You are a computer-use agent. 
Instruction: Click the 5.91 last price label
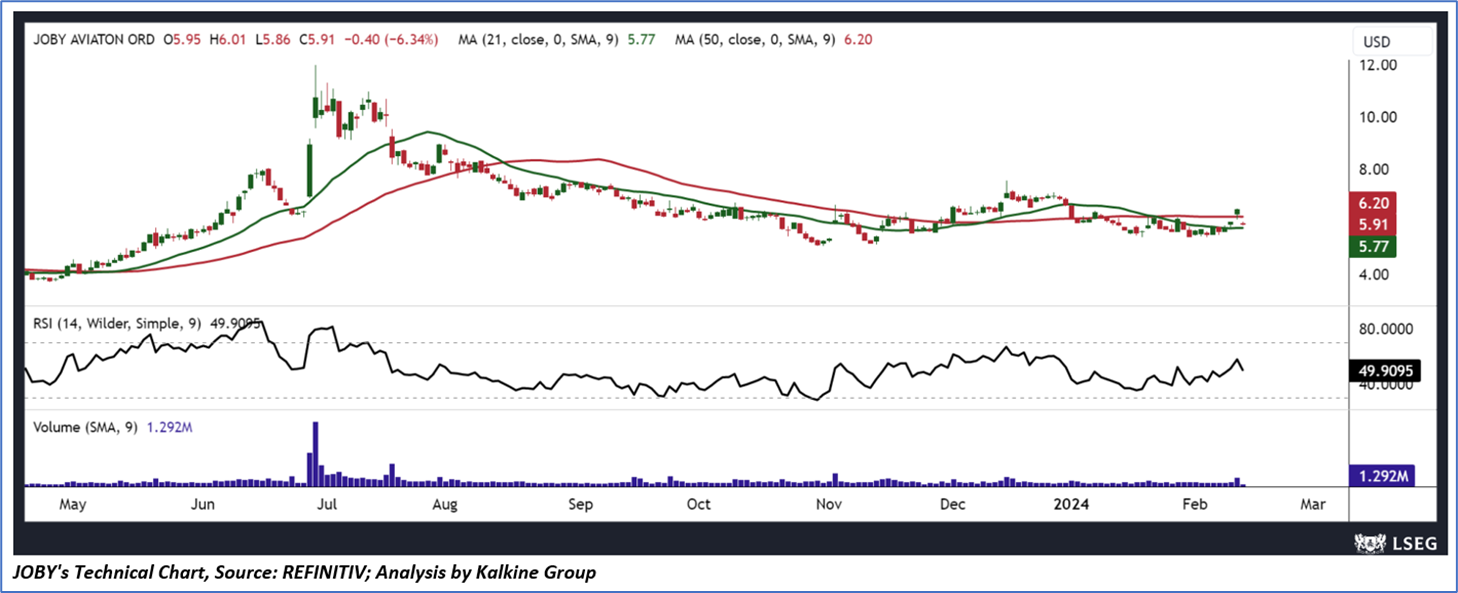(x=1373, y=224)
